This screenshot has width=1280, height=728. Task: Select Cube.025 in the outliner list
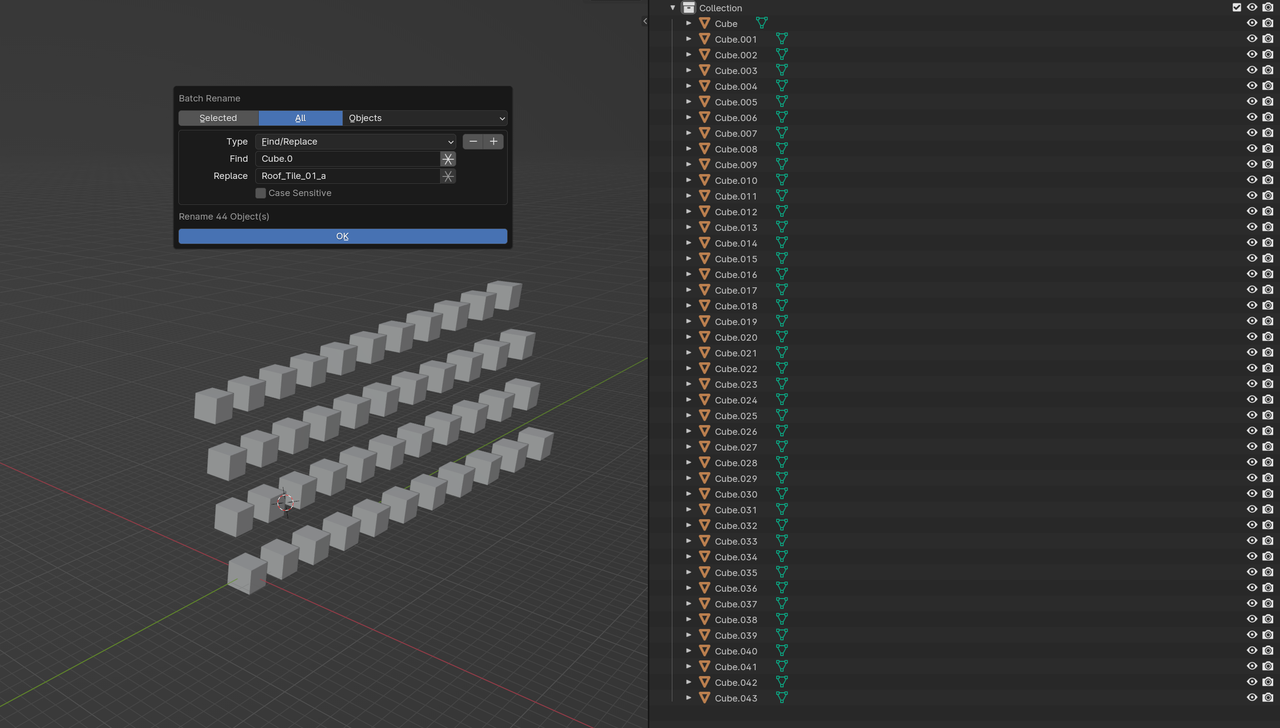[x=736, y=416]
